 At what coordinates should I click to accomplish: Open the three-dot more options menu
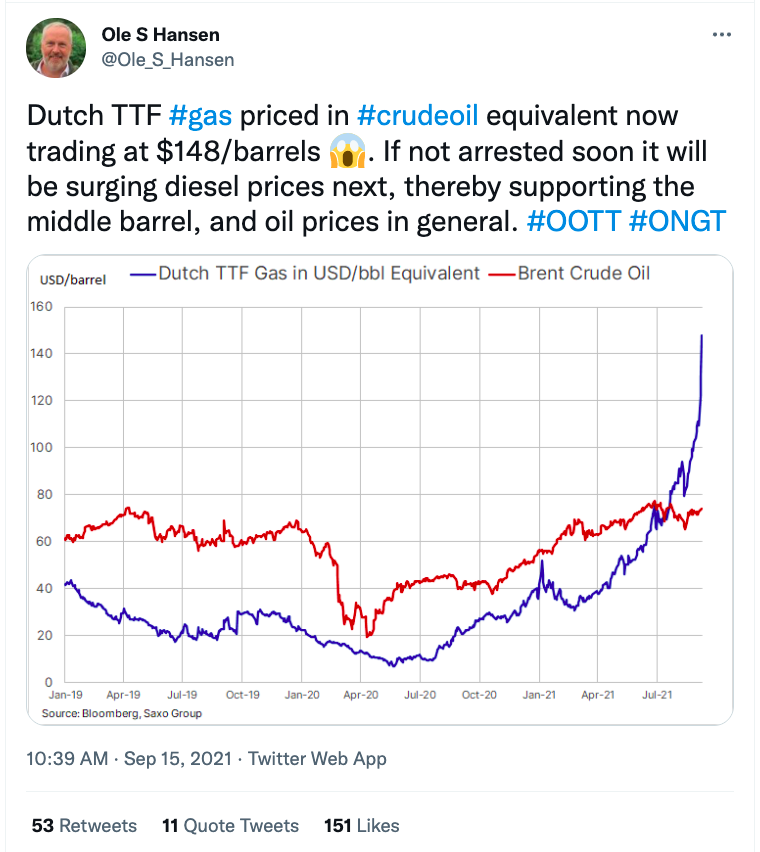click(x=722, y=34)
